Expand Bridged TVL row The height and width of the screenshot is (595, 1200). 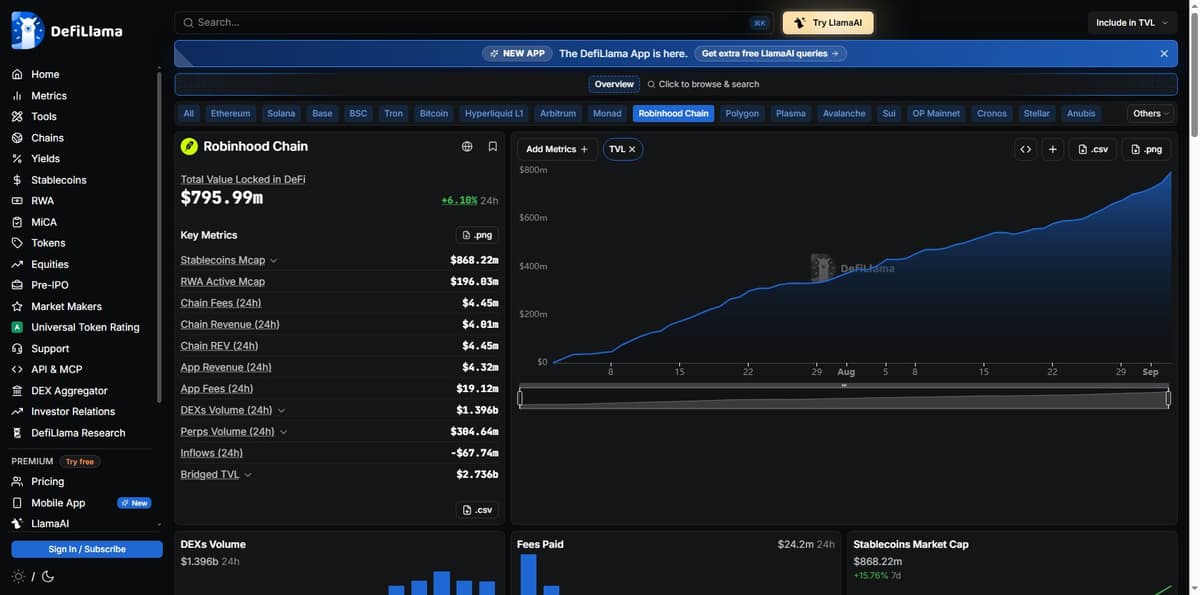pyautogui.click(x=248, y=475)
